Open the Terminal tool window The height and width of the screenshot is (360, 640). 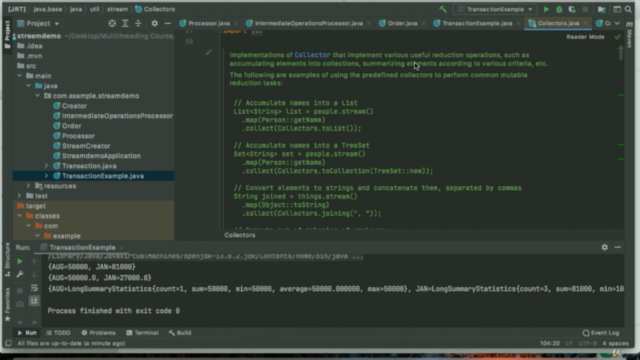coord(142,333)
